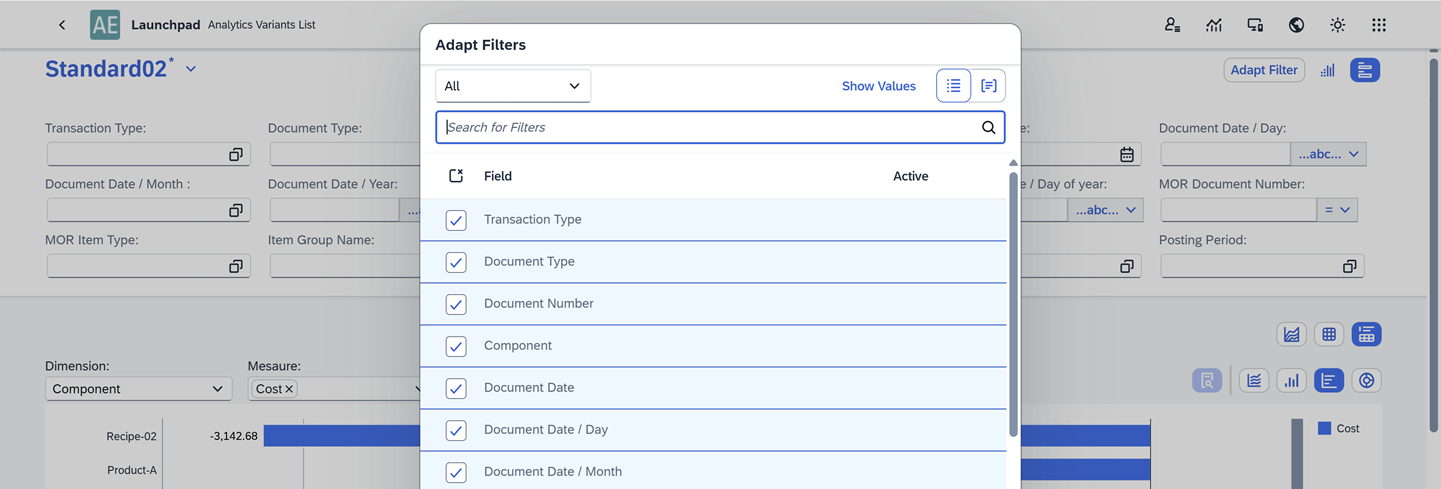Show chart and table hybrid view
Viewport: 1441px width, 489px height.
1366,334
